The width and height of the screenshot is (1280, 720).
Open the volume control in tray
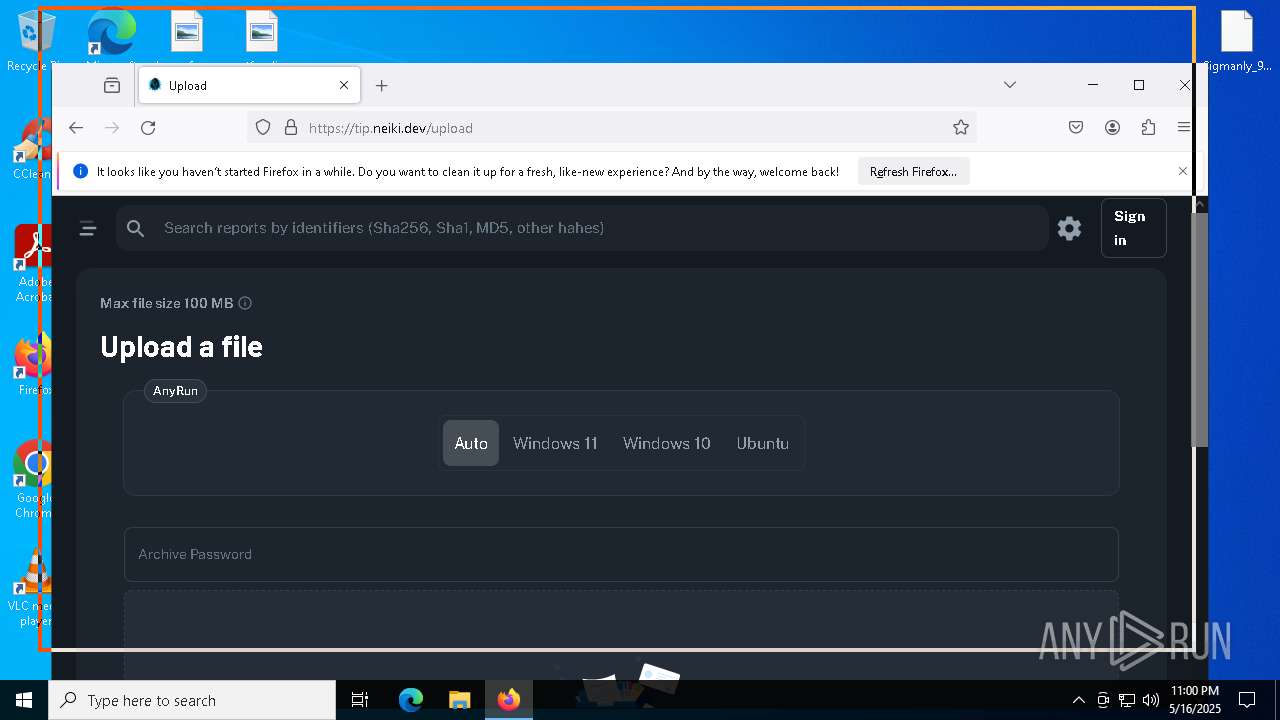[x=1151, y=700]
